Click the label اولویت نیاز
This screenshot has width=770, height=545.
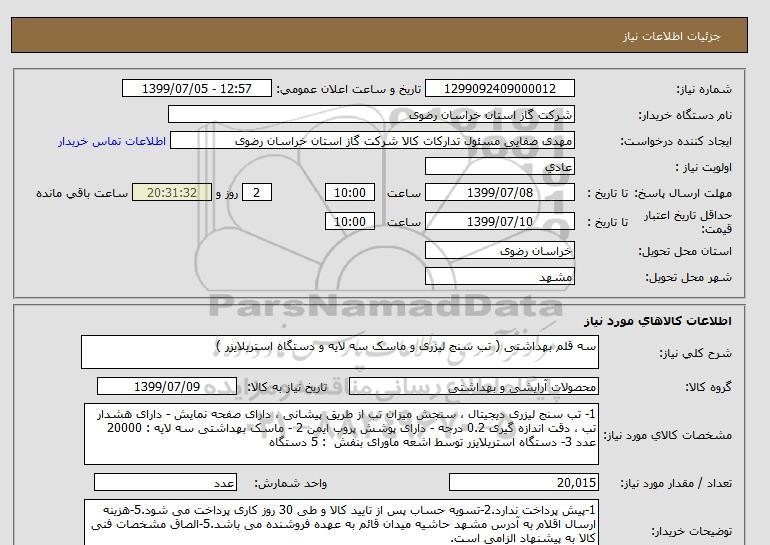pos(704,167)
